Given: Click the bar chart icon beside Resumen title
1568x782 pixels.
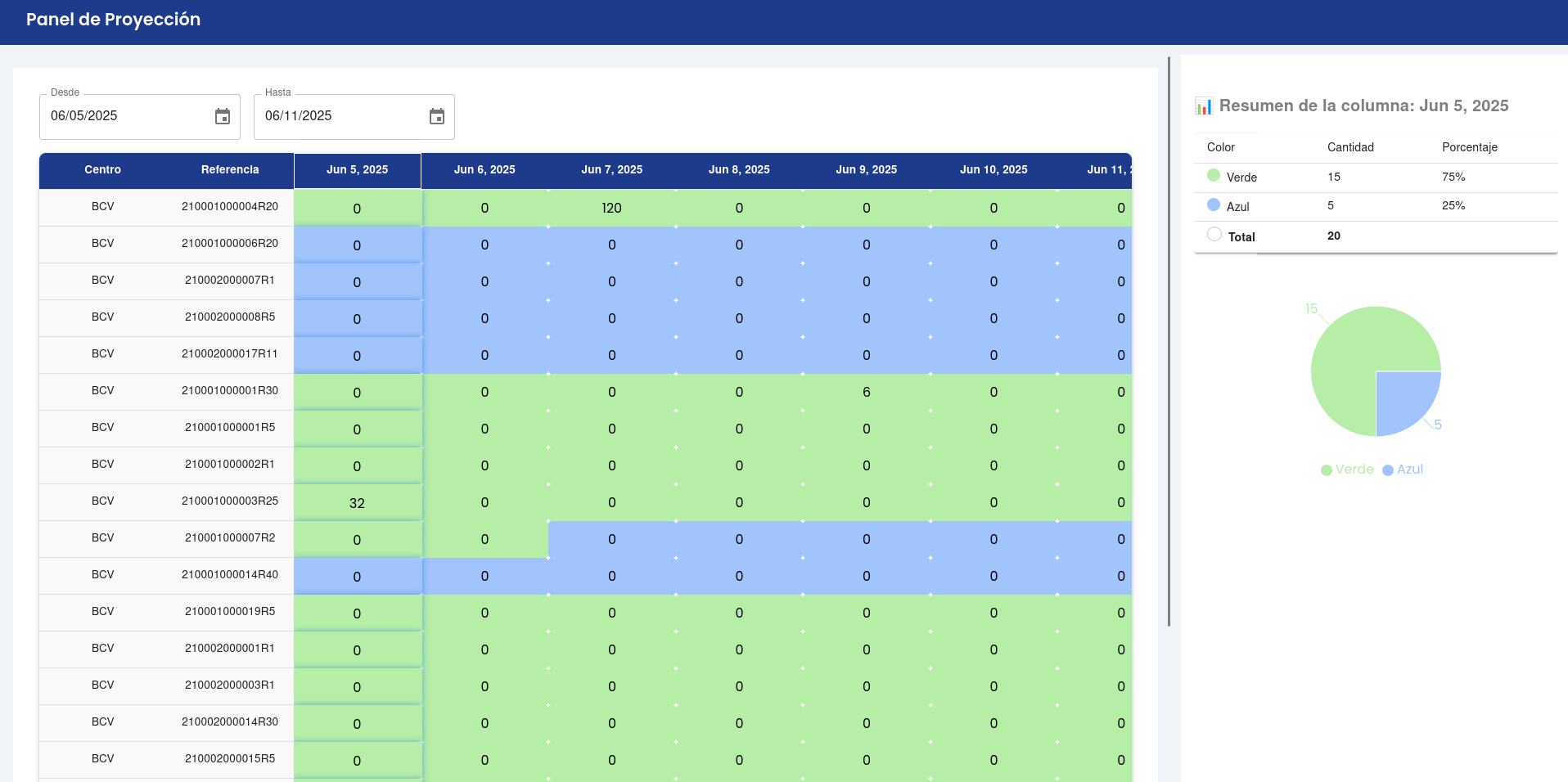Looking at the screenshot, I should pos(1203,106).
